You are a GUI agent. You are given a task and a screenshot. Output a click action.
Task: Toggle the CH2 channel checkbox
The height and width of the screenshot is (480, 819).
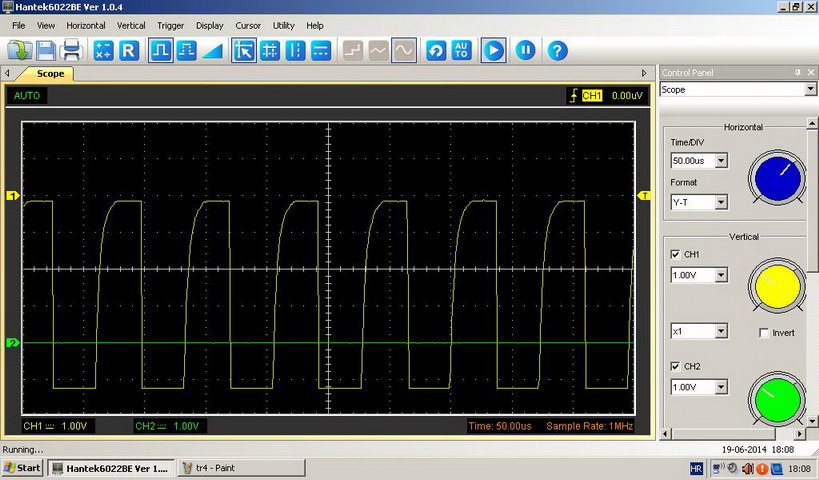pyautogui.click(x=675, y=366)
